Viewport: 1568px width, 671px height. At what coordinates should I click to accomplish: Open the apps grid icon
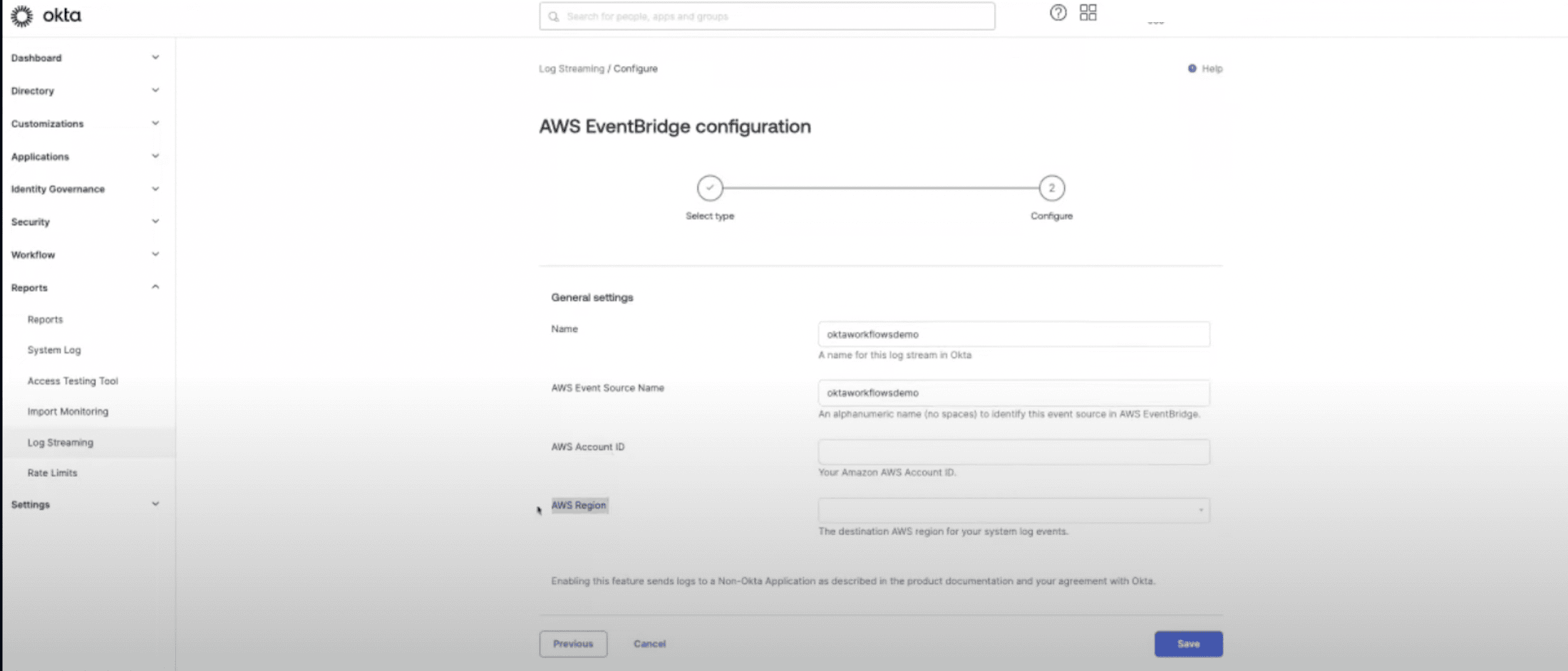pyautogui.click(x=1088, y=13)
